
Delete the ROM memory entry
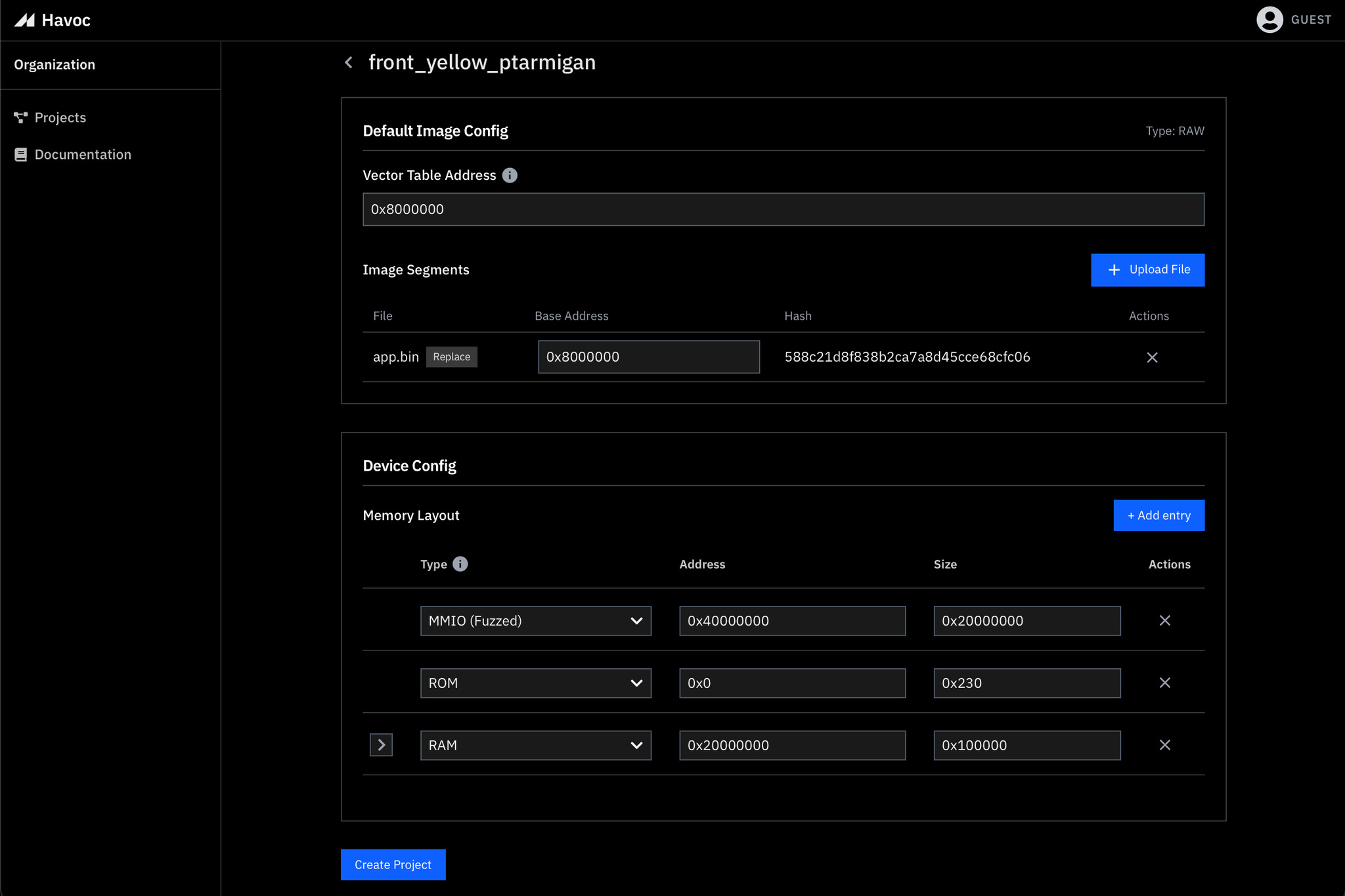click(1164, 683)
